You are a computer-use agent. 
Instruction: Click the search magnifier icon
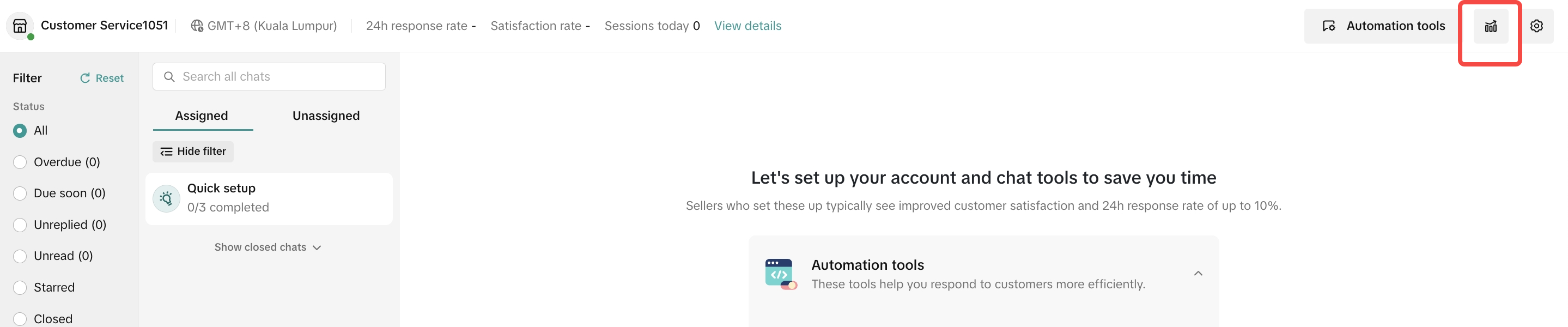[169, 77]
